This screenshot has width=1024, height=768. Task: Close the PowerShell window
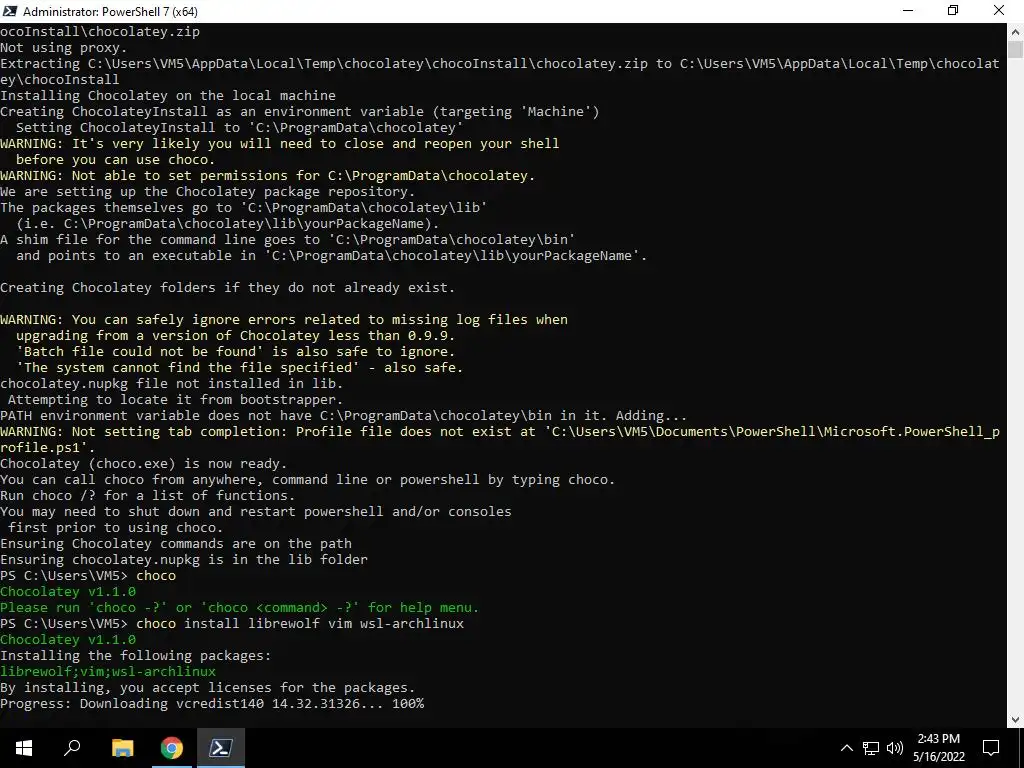click(999, 10)
